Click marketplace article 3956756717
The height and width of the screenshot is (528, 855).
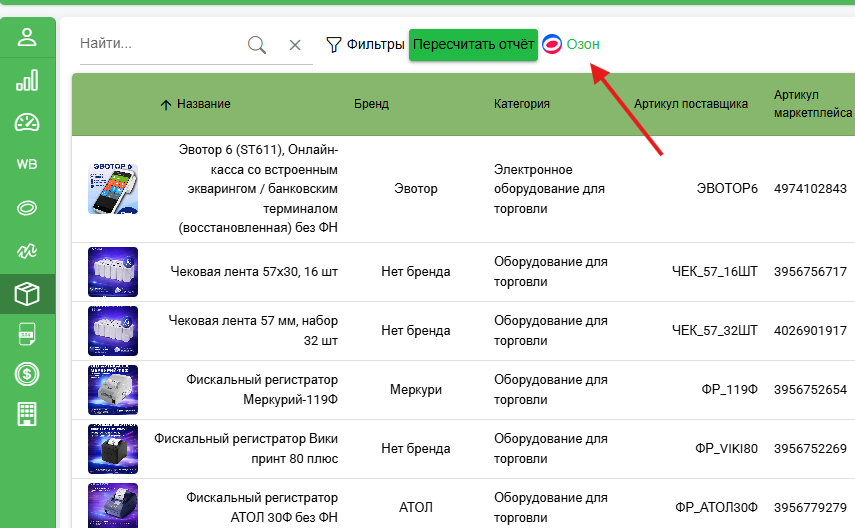click(810, 272)
